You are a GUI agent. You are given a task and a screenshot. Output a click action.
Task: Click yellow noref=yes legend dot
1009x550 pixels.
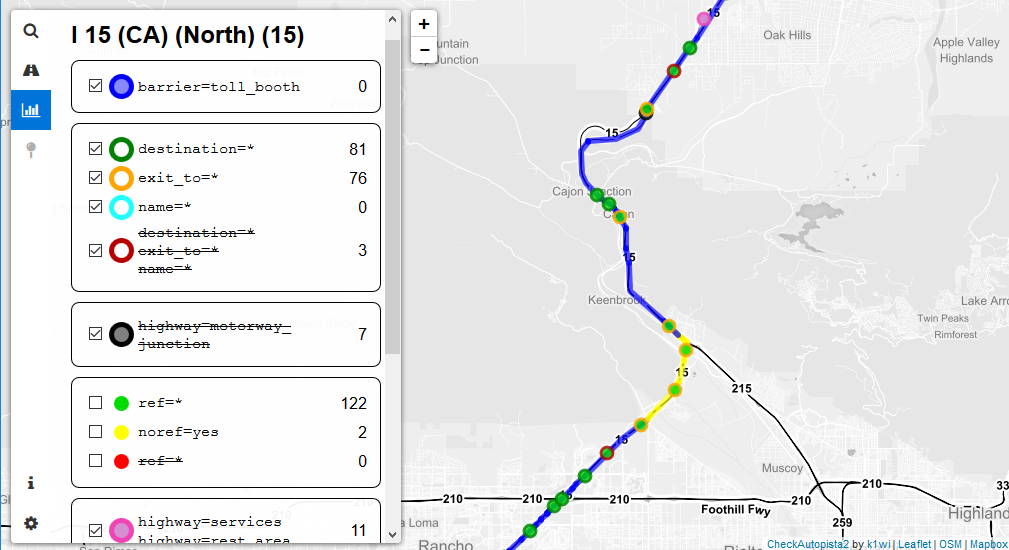pos(121,432)
